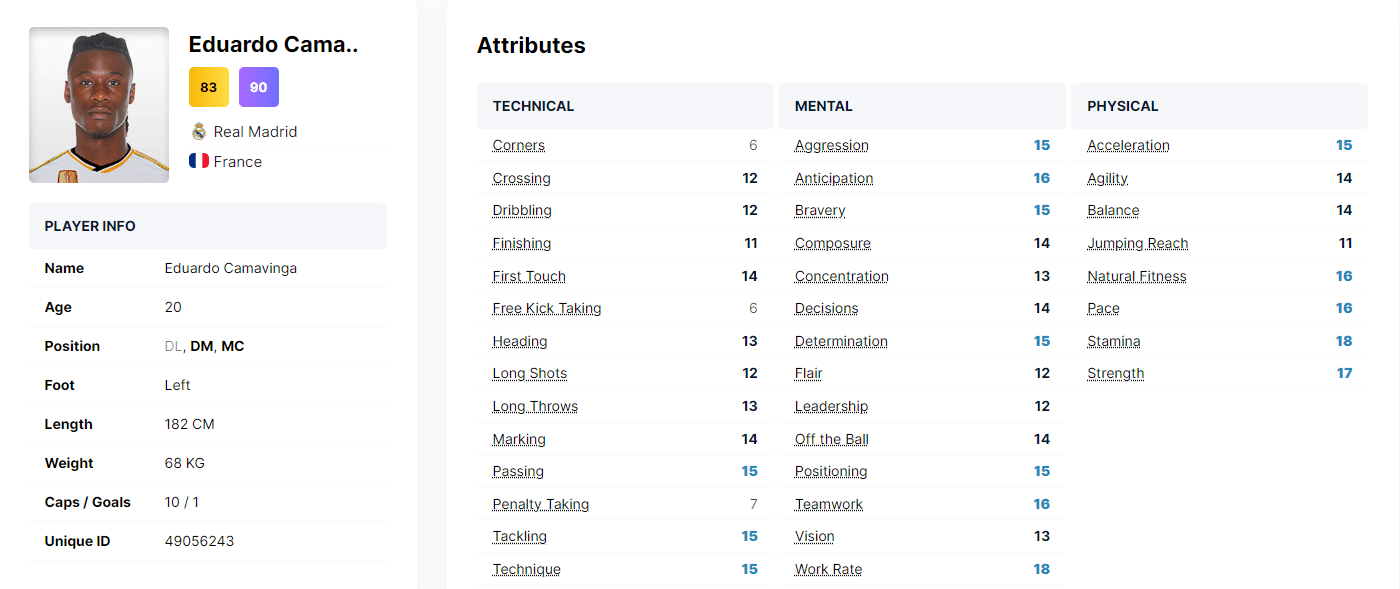Select the yellow 83 ability badge
The image size is (1400, 589).
point(208,87)
